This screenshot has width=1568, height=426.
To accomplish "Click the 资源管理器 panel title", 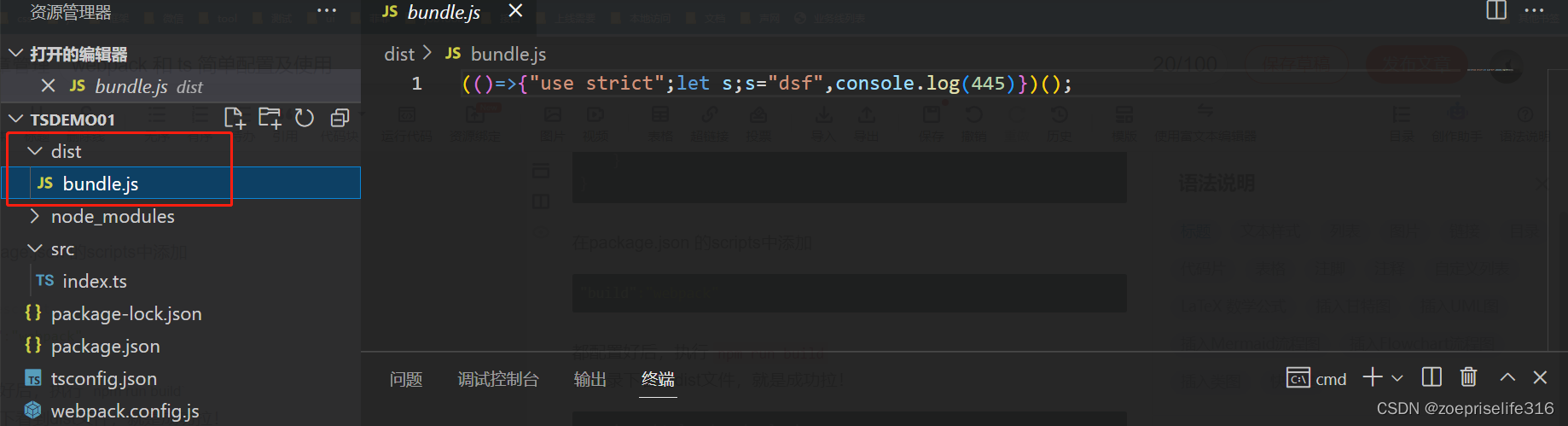I will point(71,12).
